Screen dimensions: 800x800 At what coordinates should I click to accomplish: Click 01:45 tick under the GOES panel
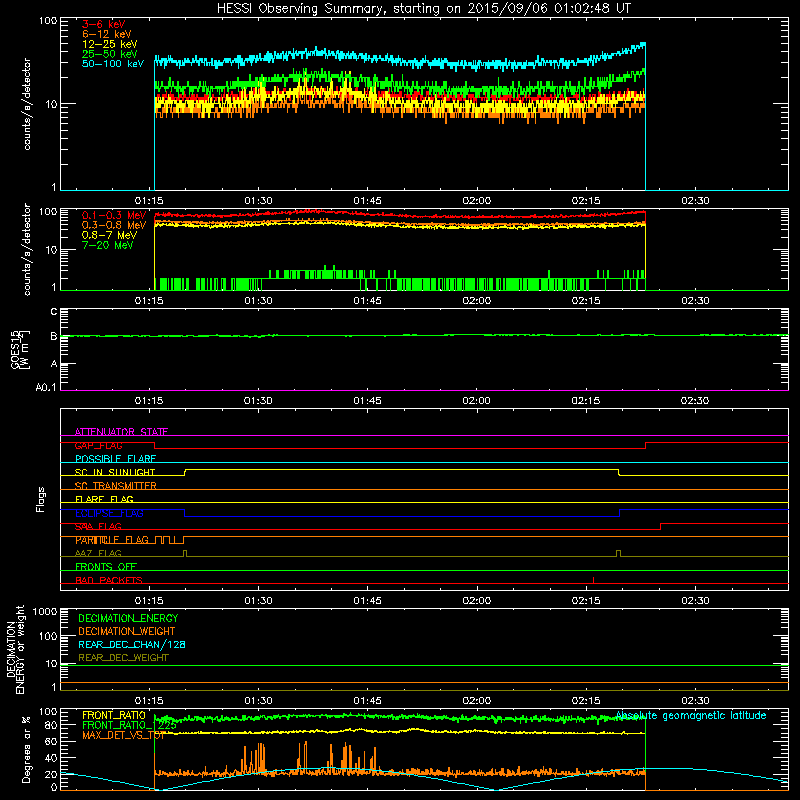pyautogui.click(x=367, y=401)
